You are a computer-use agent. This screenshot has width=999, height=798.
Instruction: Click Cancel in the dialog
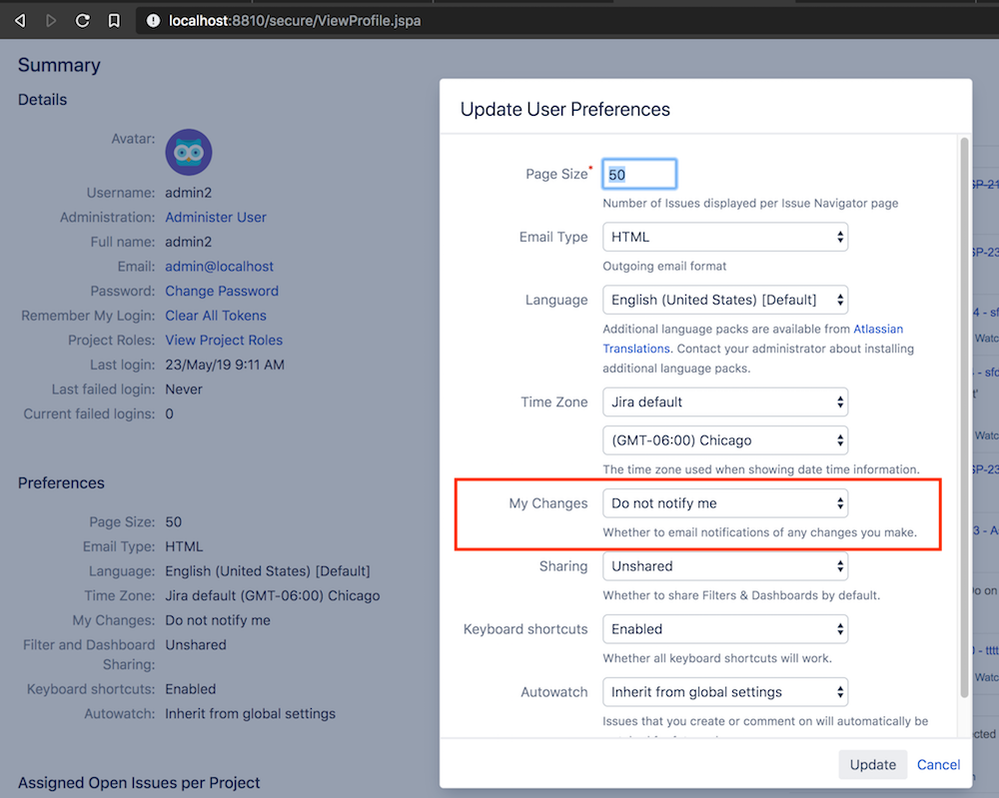tap(938, 764)
